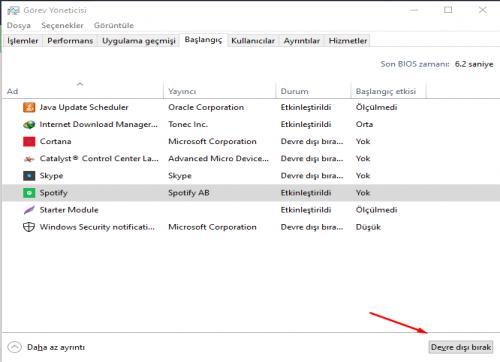Image resolution: width=500 pixels, height=362 pixels.
Task: Switch to the Uygulama geçmişi tab
Action: click(139, 41)
